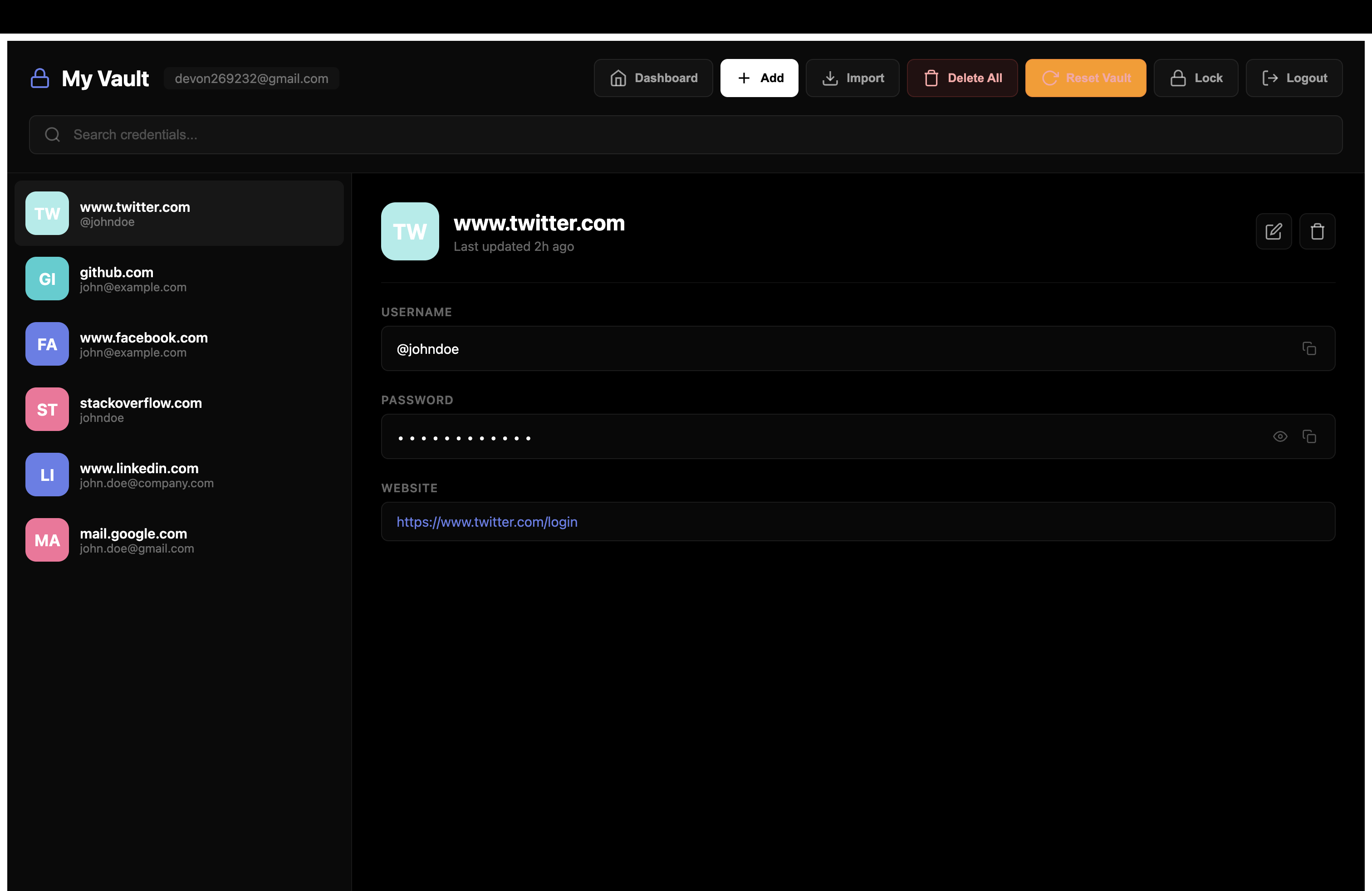Click the refresh icon in Reset Vault
Screen dimensions: 1372x891
click(1051, 78)
